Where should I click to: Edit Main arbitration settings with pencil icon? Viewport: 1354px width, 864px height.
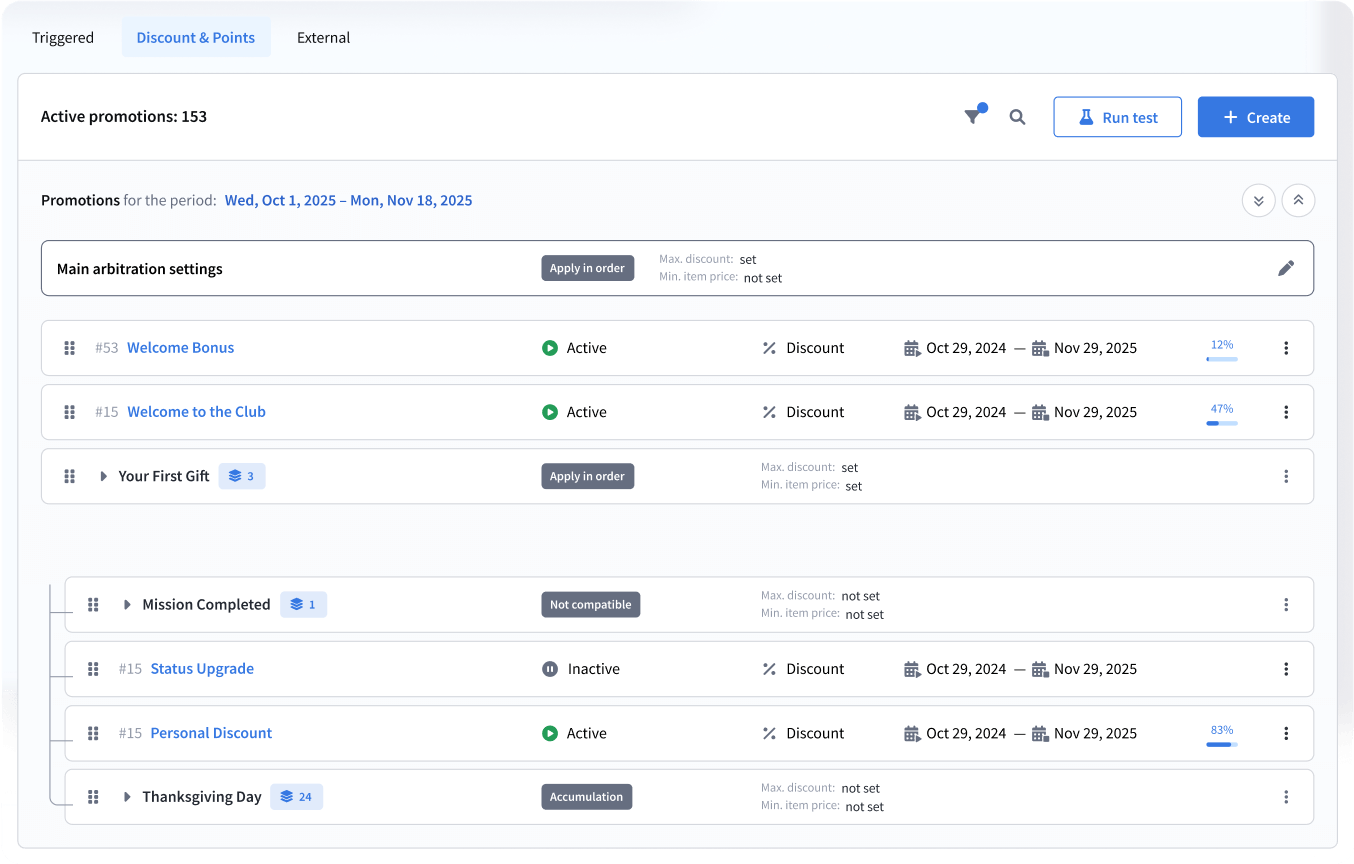point(1286,268)
